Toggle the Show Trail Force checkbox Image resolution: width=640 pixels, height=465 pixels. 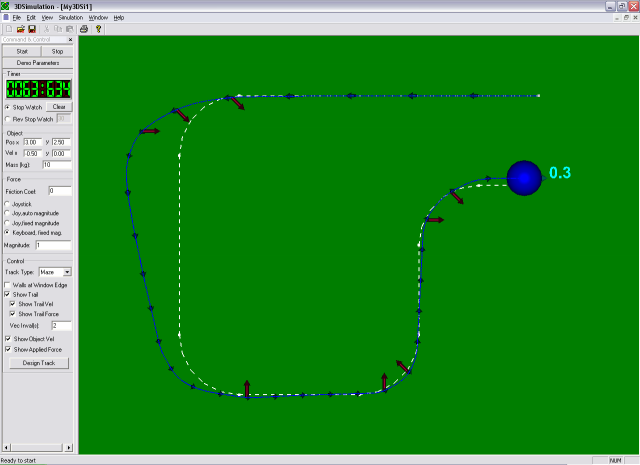(13, 314)
